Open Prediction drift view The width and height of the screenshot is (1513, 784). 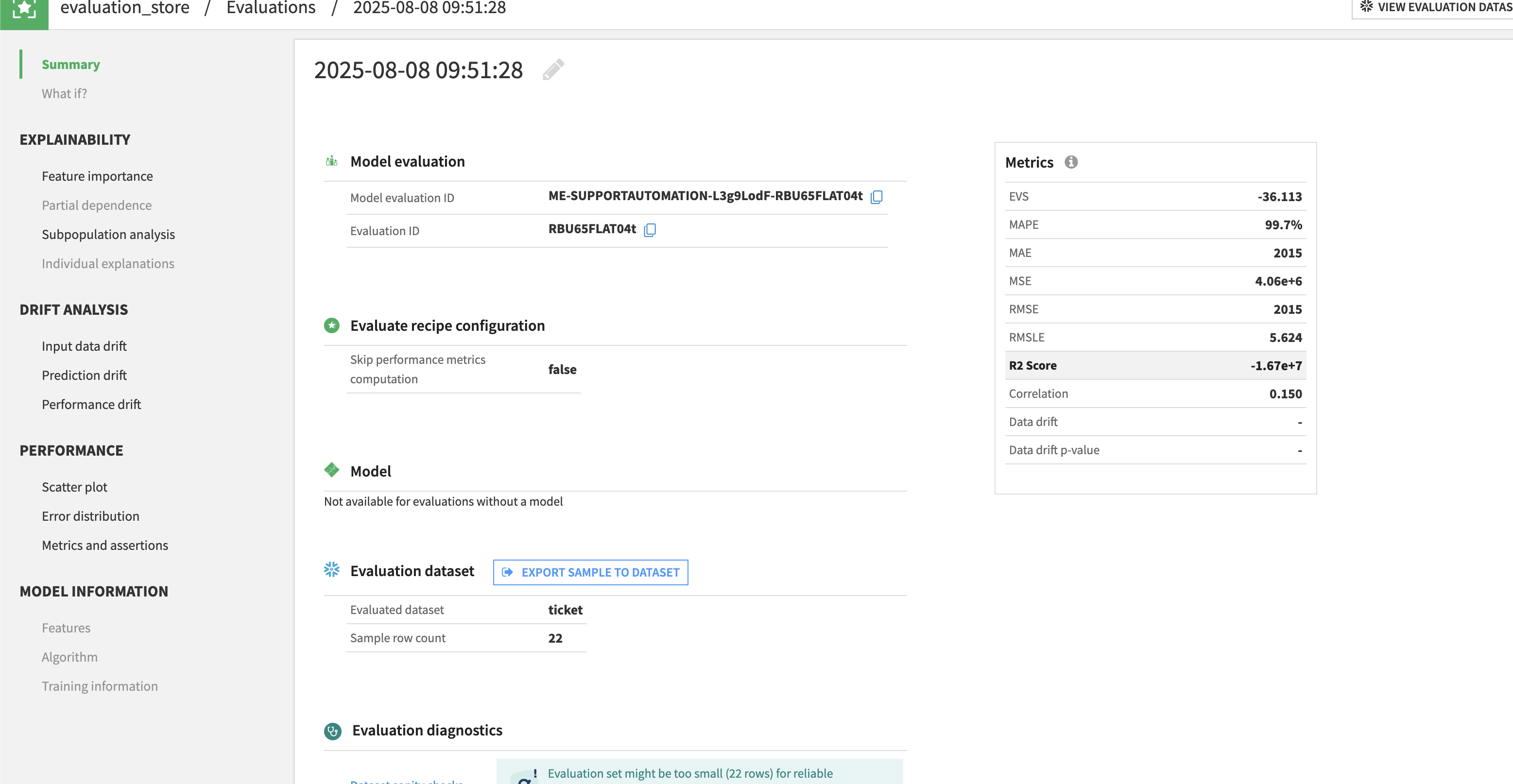click(84, 375)
